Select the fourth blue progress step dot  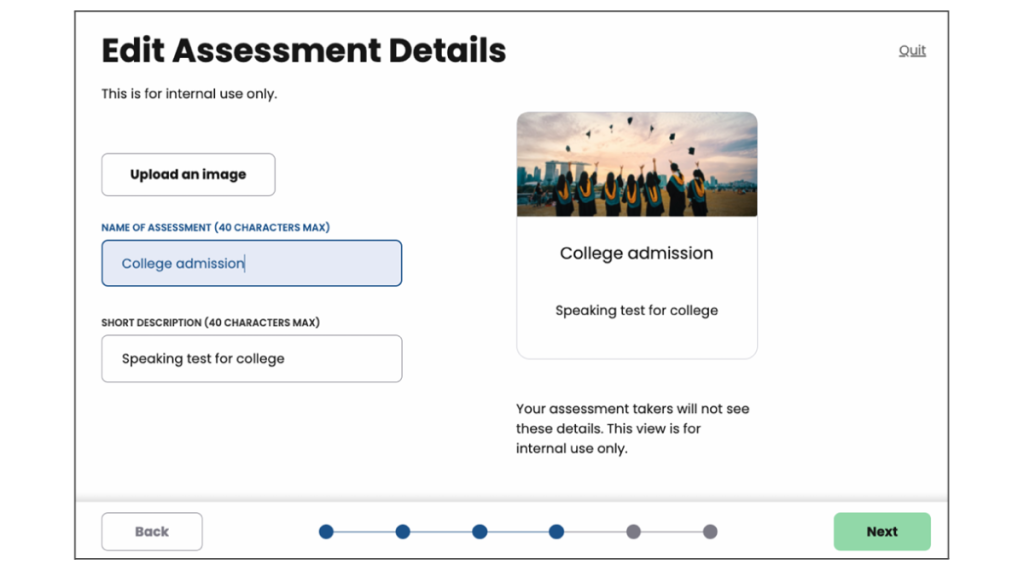(x=556, y=532)
